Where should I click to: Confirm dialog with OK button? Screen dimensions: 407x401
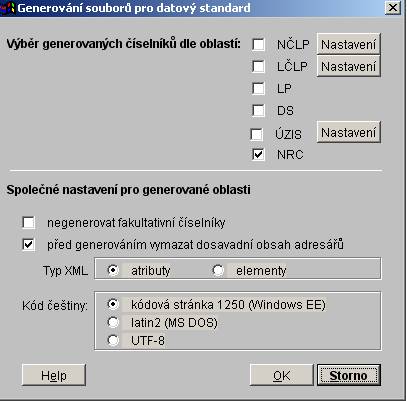pyautogui.click(x=282, y=375)
